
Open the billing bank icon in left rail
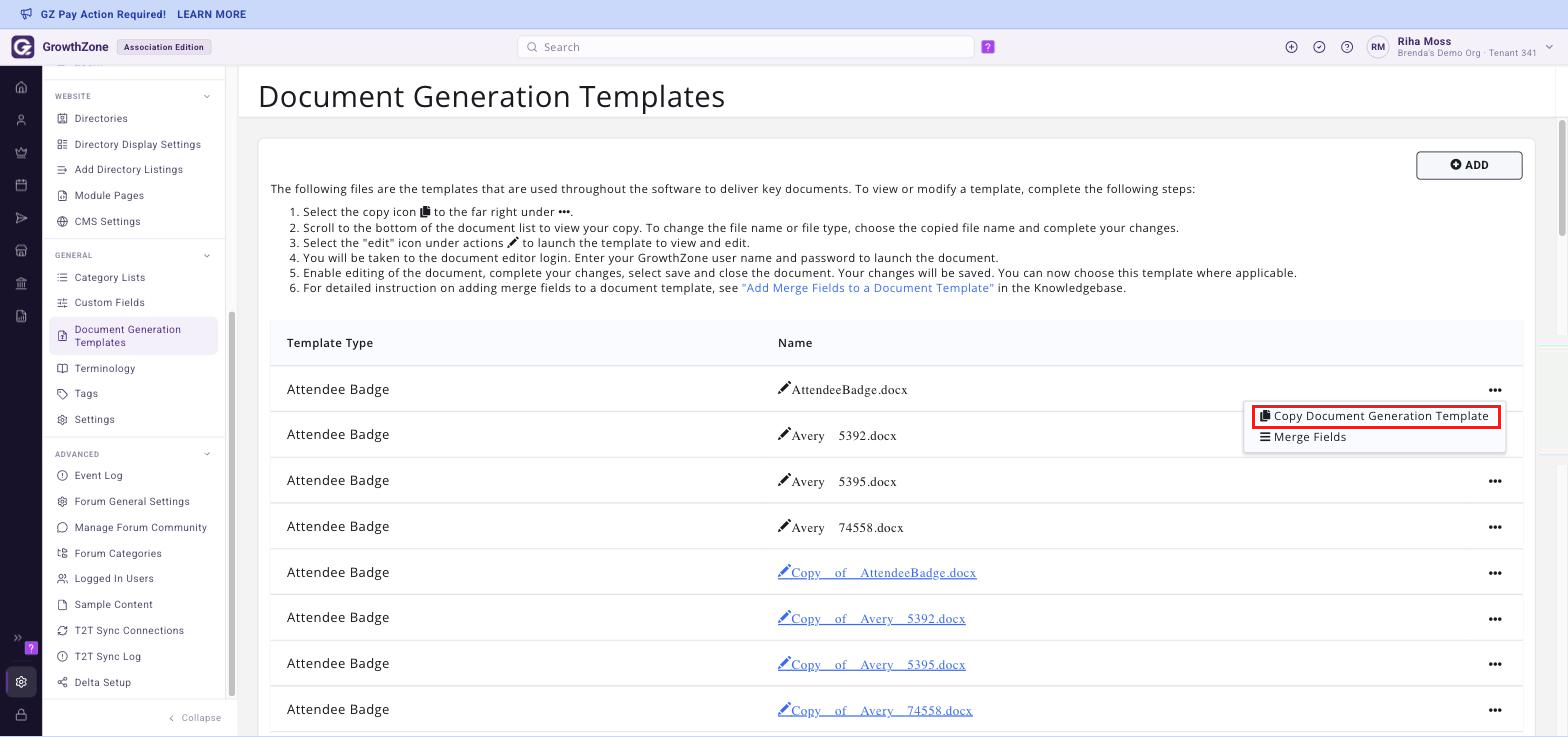[21, 284]
